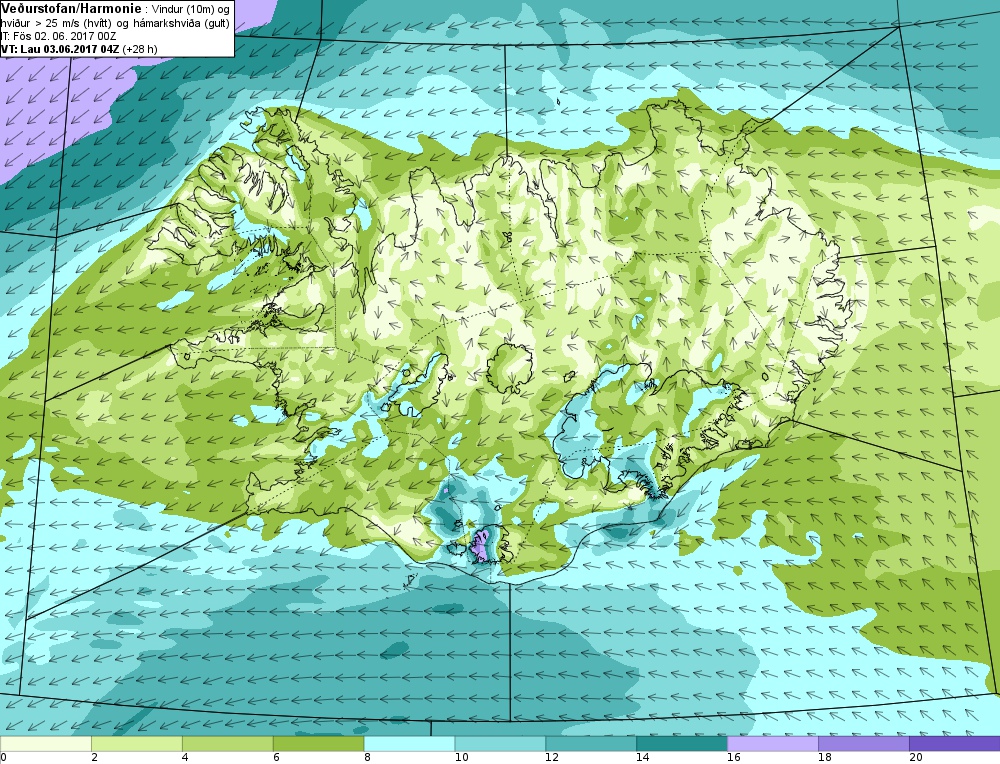Viewport: 1000px width, 764px height.
Task: Select the light cyan 8–10 m/s legend swatch
Action: click(x=409, y=744)
